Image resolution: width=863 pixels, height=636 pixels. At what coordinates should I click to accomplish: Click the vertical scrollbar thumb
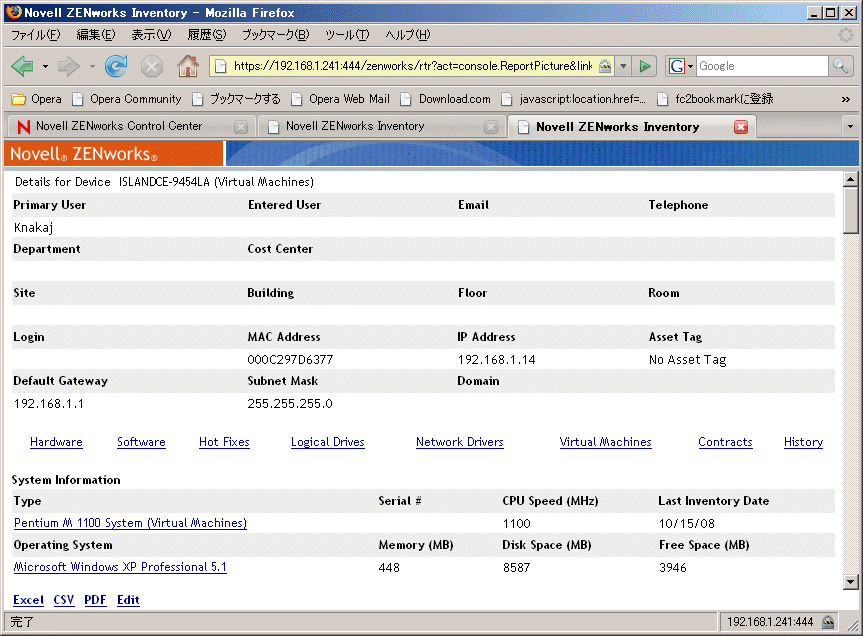point(850,210)
